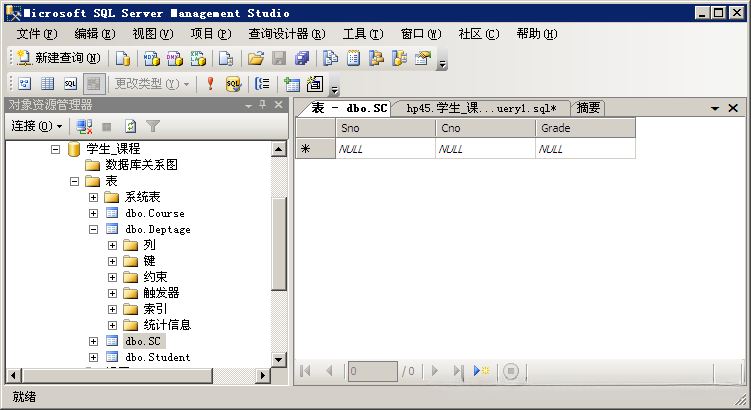Viewport: 751px width, 410px height.
Task: Click the Save disk icon
Action: [x=279, y=58]
